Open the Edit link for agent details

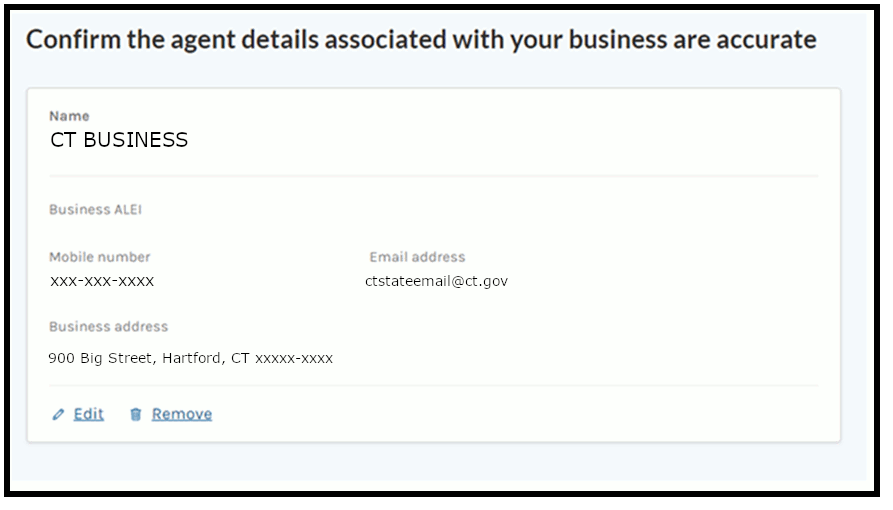point(88,414)
